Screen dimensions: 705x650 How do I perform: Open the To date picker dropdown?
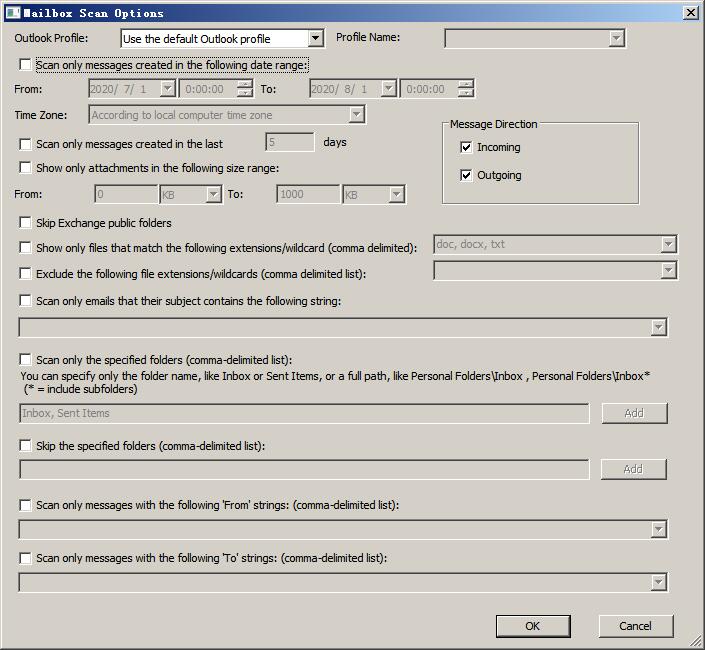pos(388,89)
